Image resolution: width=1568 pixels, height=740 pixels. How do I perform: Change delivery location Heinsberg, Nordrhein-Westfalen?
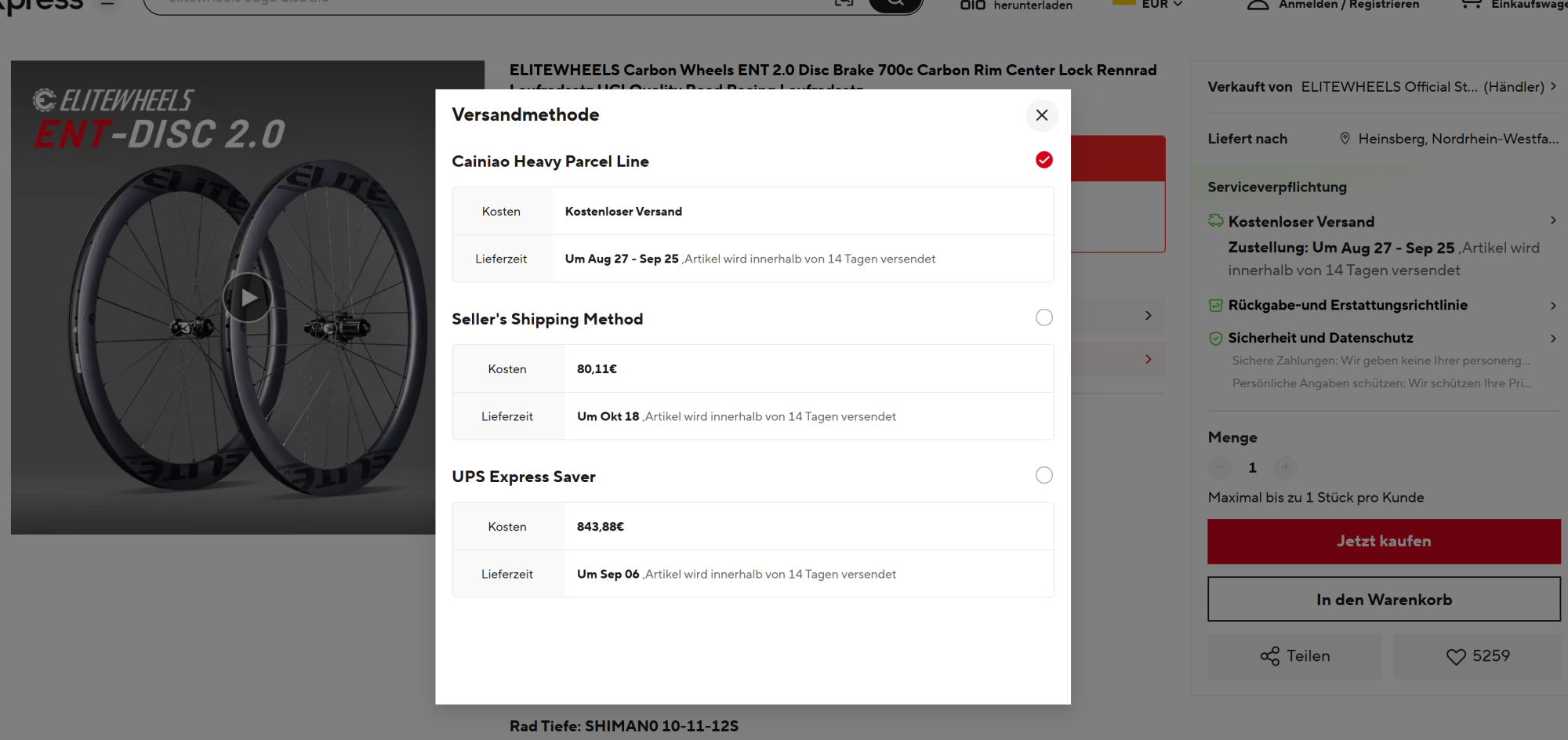[x=1458, y=139]
